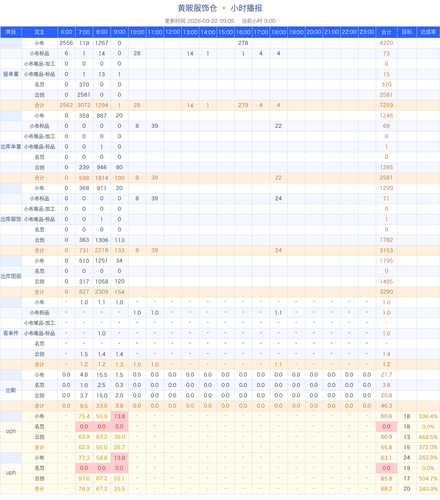Image resolution: width=440 pixels, height=500 pixels.
Task: Select the achievement rate 372.0%
Action: click(428, 447)
